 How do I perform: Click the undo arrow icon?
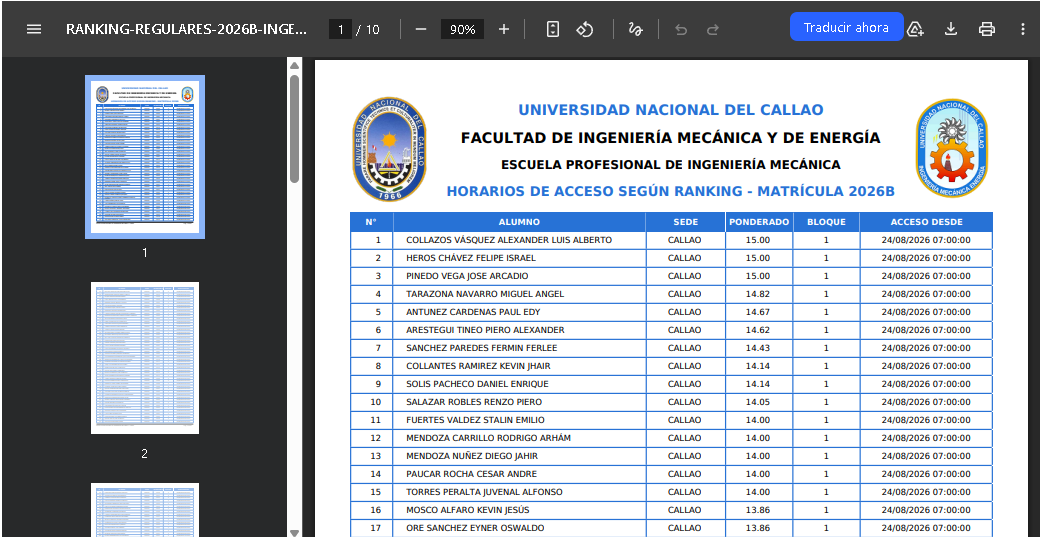(681, 29)
